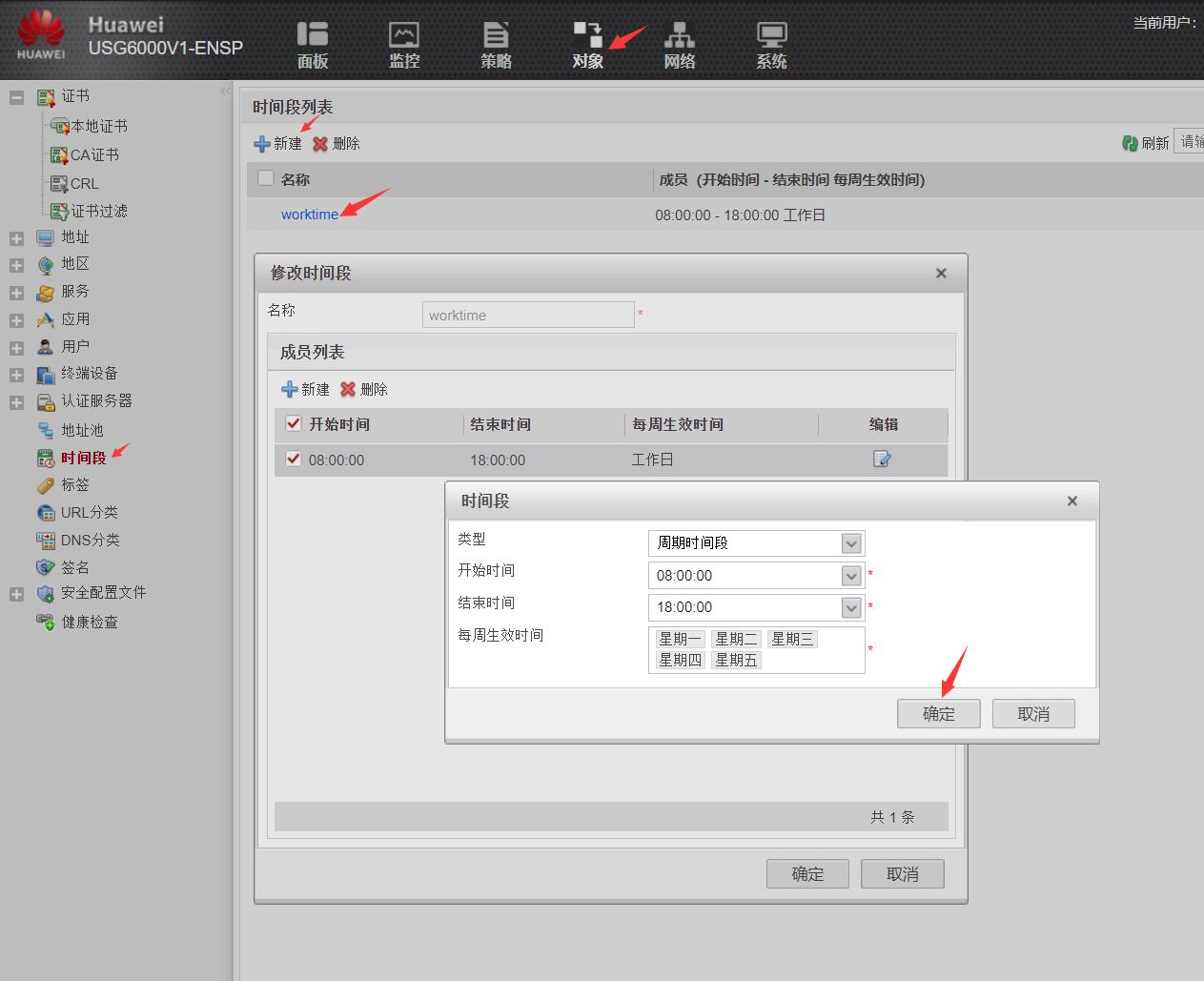
Task: Click 确定 in the 时间段 dialog
Action: coord(938,713)
